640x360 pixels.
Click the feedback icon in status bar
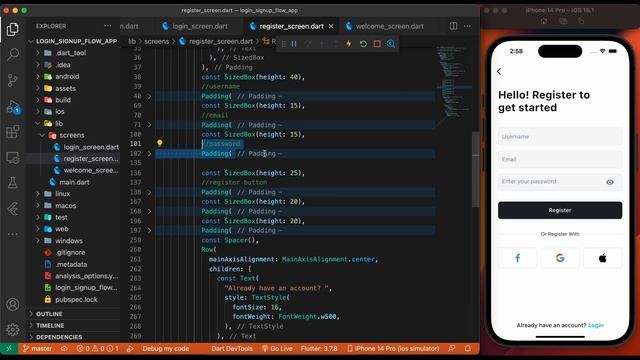[451, 349]
